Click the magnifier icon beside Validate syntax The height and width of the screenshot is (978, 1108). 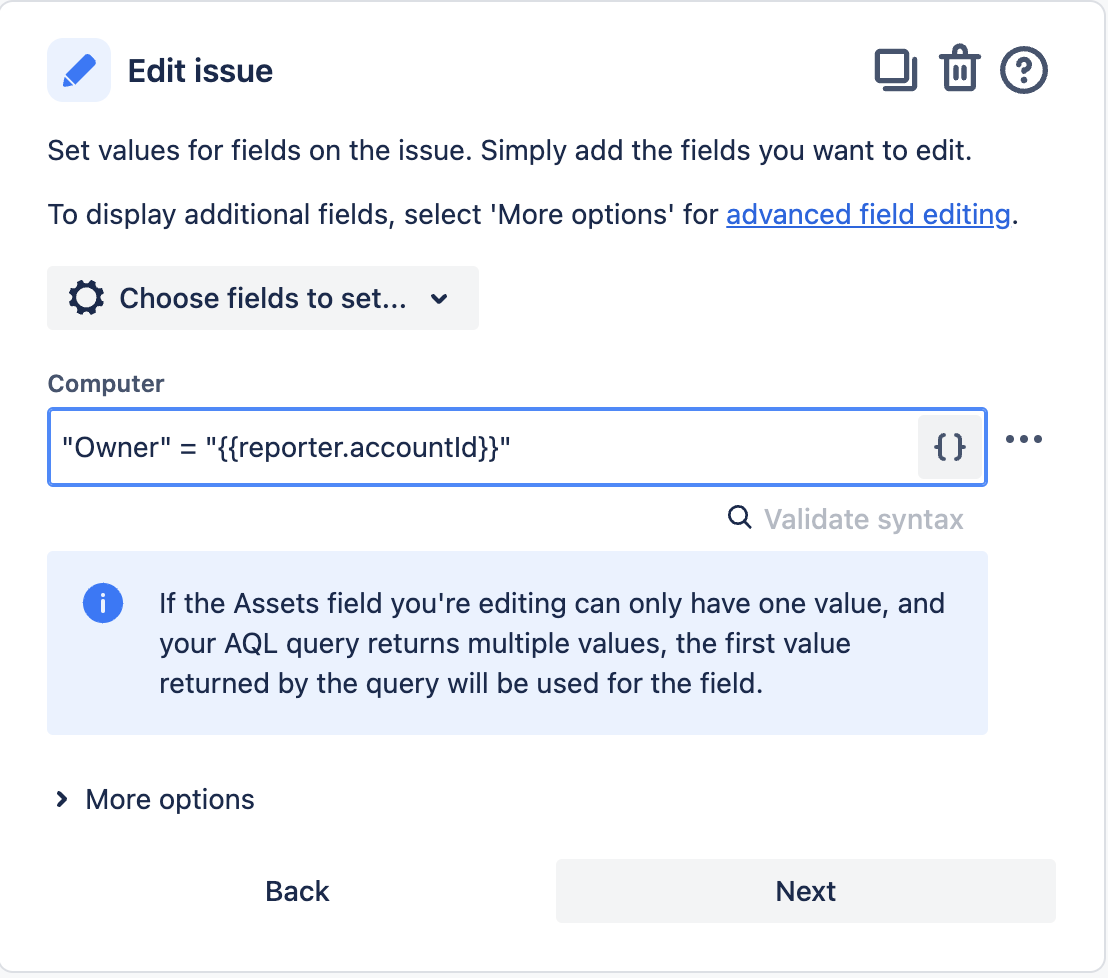point(739,517)
